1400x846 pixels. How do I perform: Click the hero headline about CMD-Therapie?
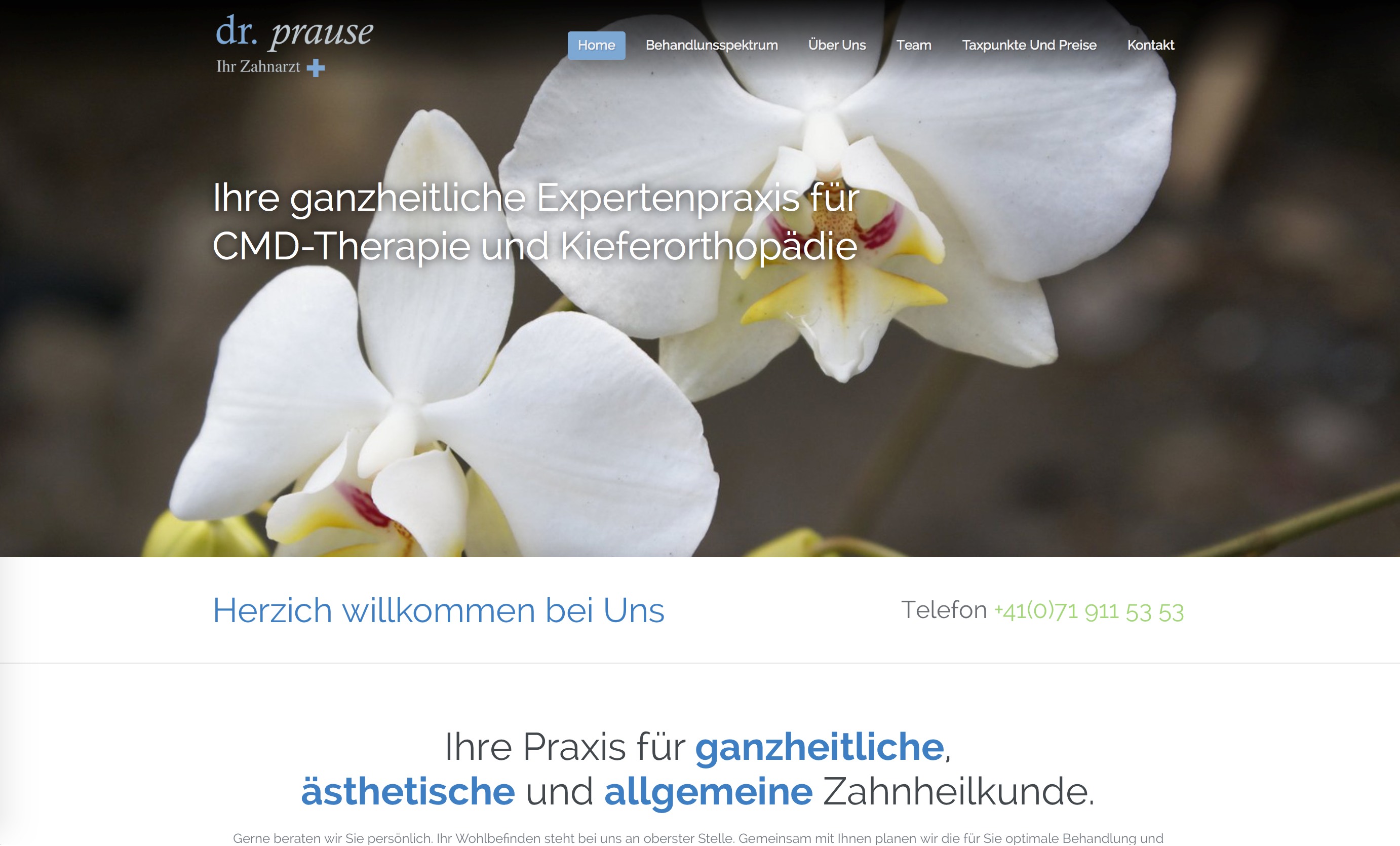coord(535,222)
